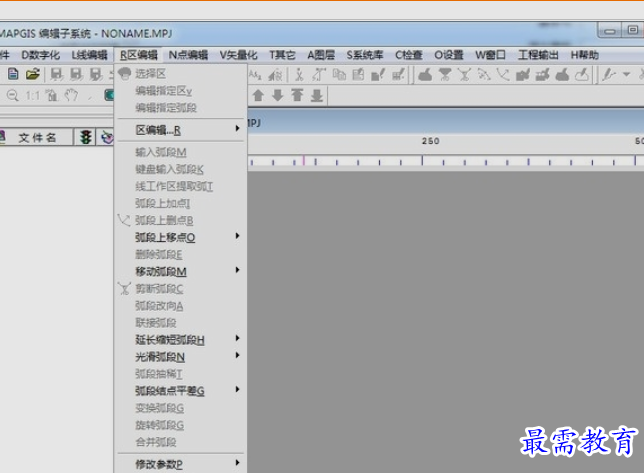Expand the 延长缩短弧段H submenu
The height and width of the screenshot is (473, 644).
181,340
